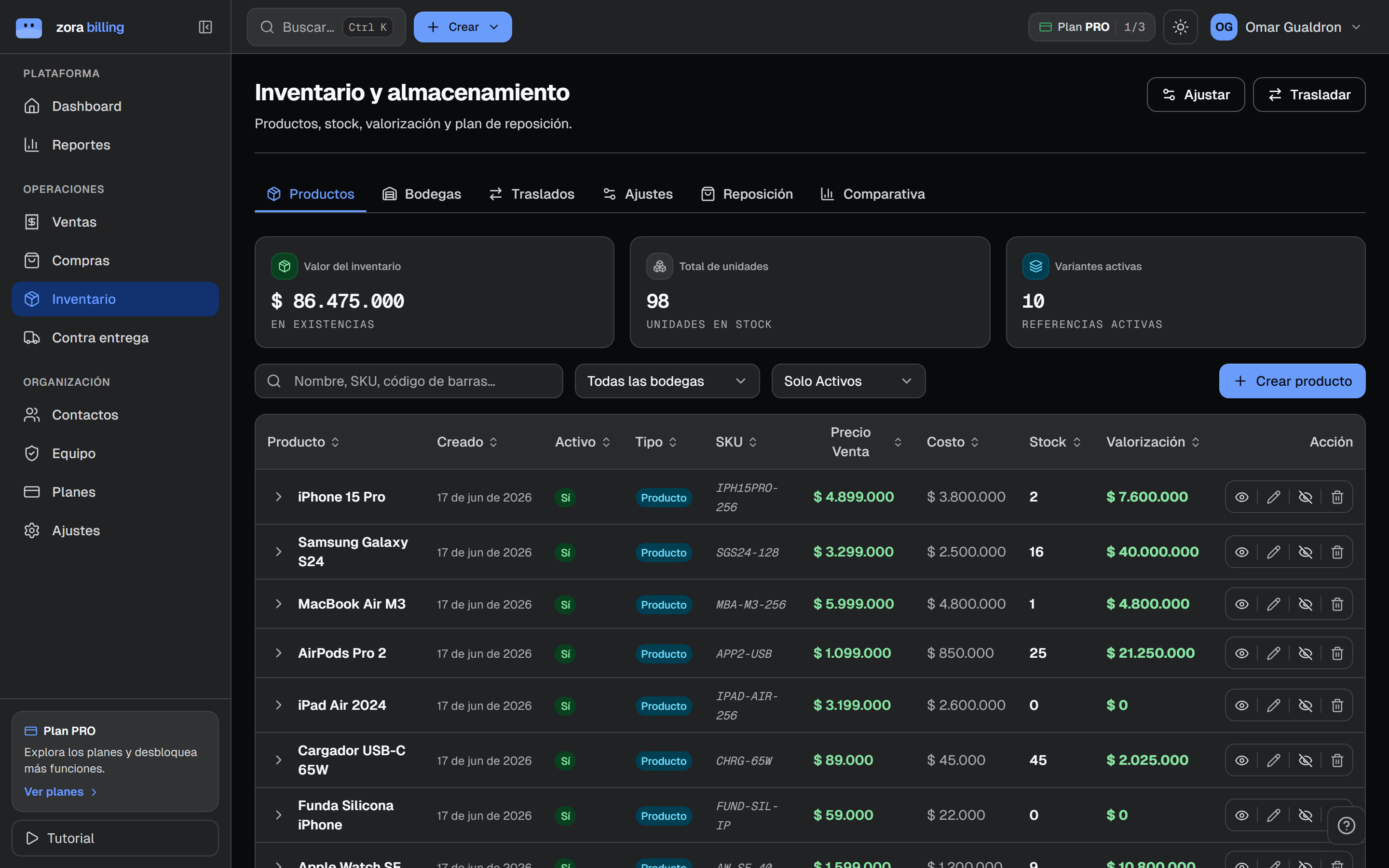View details of Funda Silicona iPhone
Image resolution: width=1389 pixels, height=868 pixels.
coord(1241,816)
